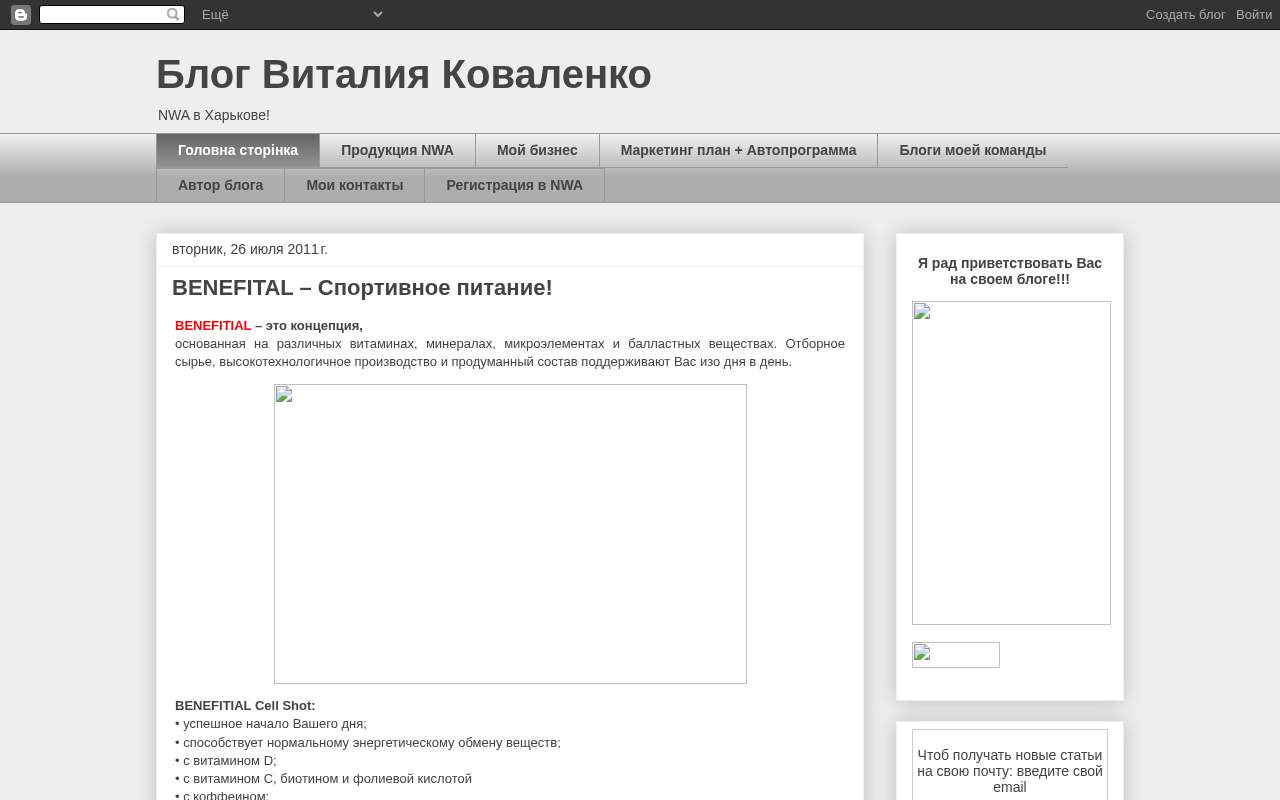Open the Ещё dropdown in navbar
1280x800 pixels.
(x=292, y=14)
